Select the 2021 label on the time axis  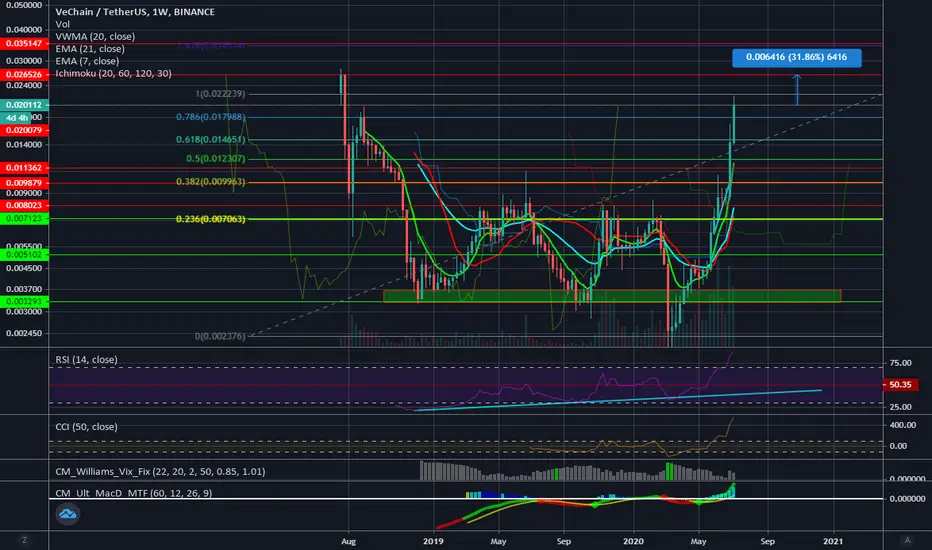point(833,541)
